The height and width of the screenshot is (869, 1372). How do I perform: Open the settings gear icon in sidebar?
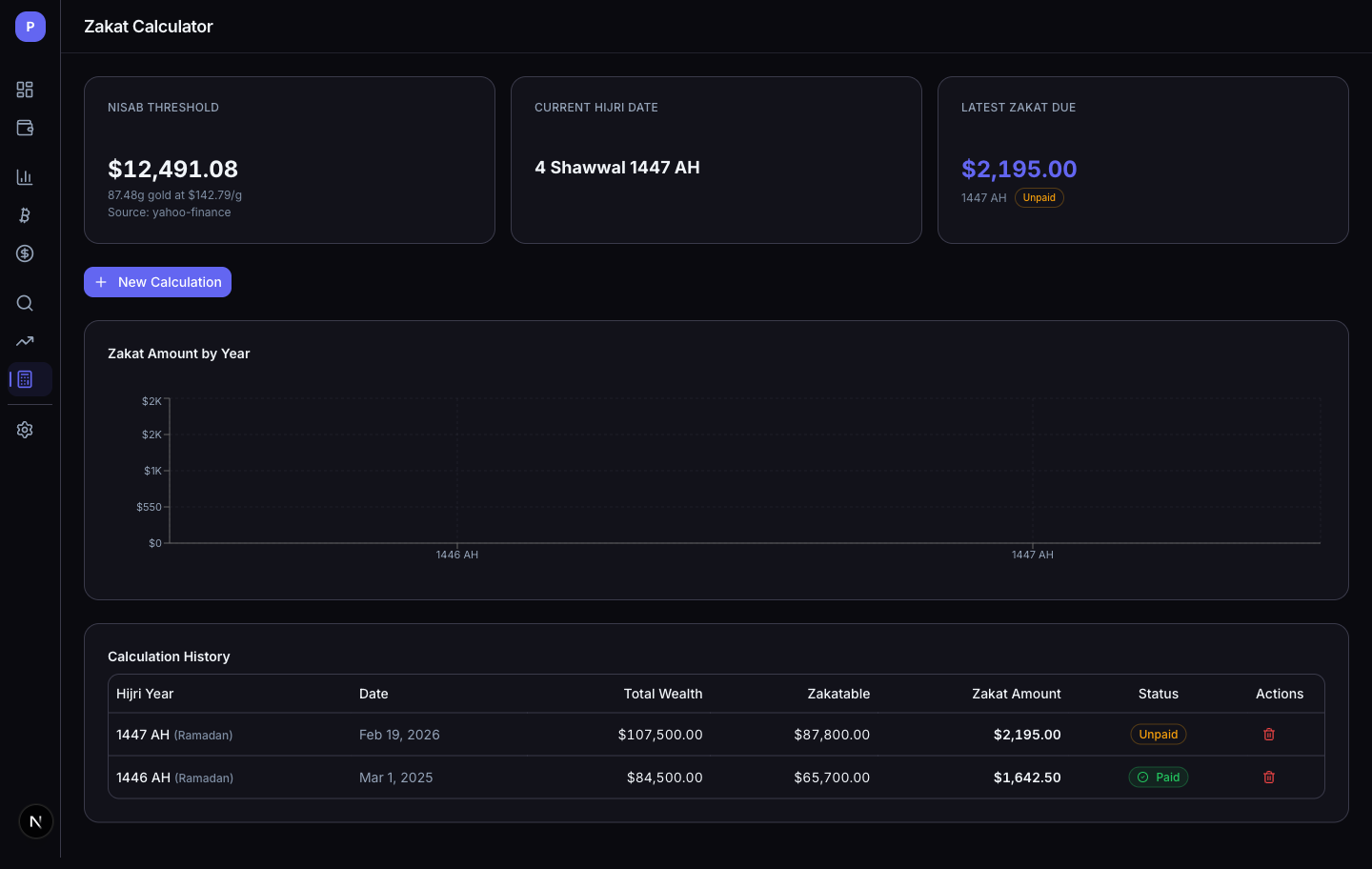pyautogui.click(x=25, y=430)
